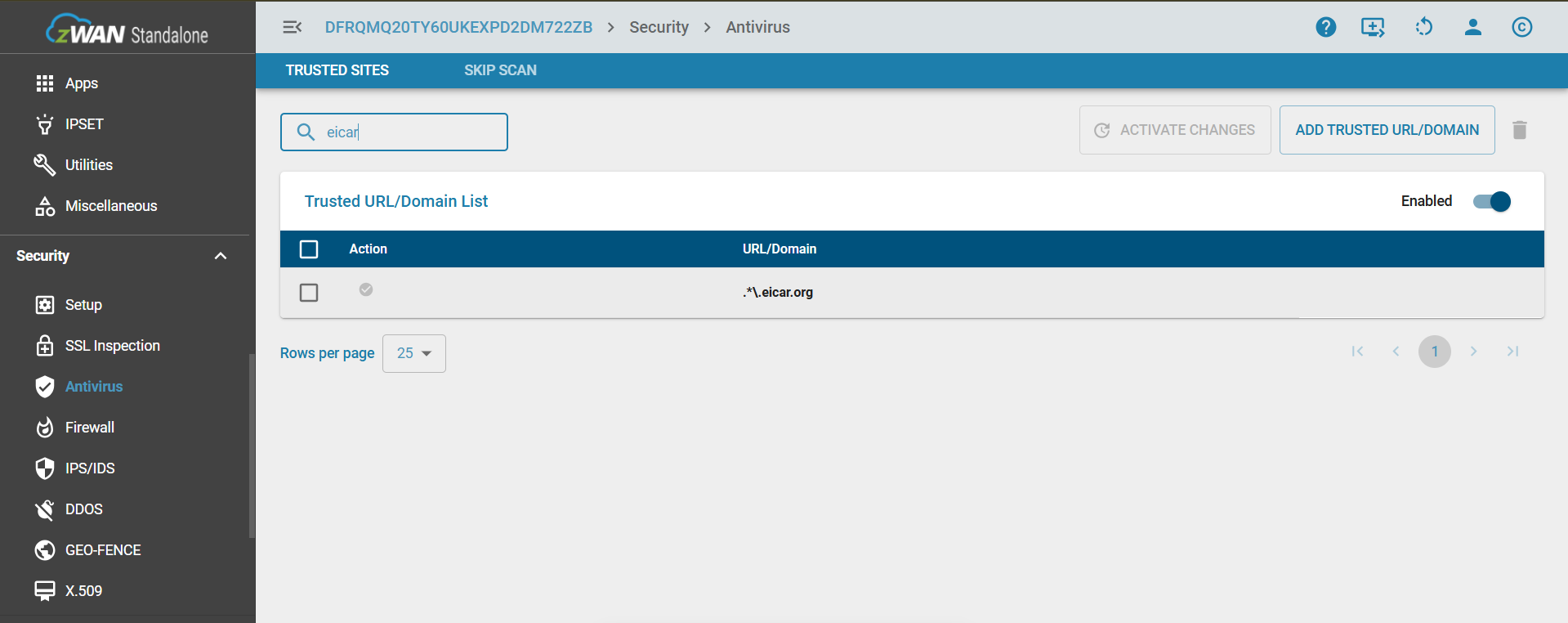Collapse sidebar using the hamburger menu icon
The width and height of the screenshot is (1568, 623).
292,27
